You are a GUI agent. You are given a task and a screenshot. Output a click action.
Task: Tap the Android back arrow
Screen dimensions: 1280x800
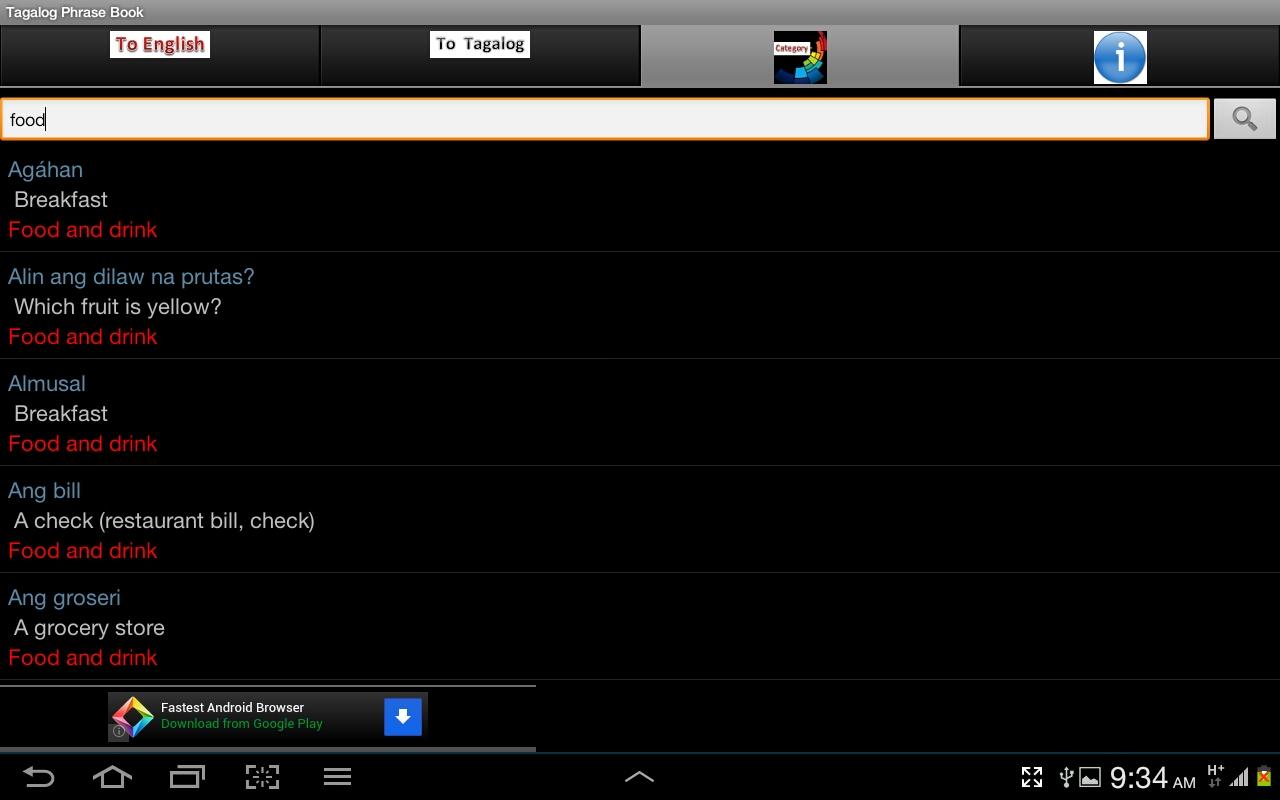[38, 777]
